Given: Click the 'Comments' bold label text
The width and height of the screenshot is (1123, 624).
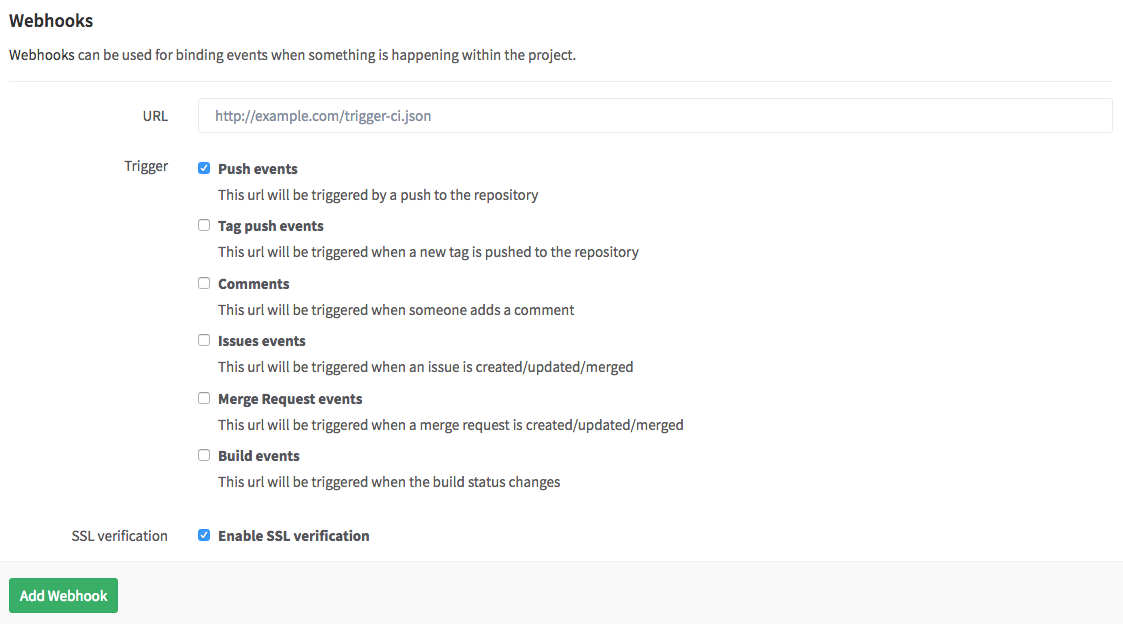Looking at the screenshot, I should [254, 284].
